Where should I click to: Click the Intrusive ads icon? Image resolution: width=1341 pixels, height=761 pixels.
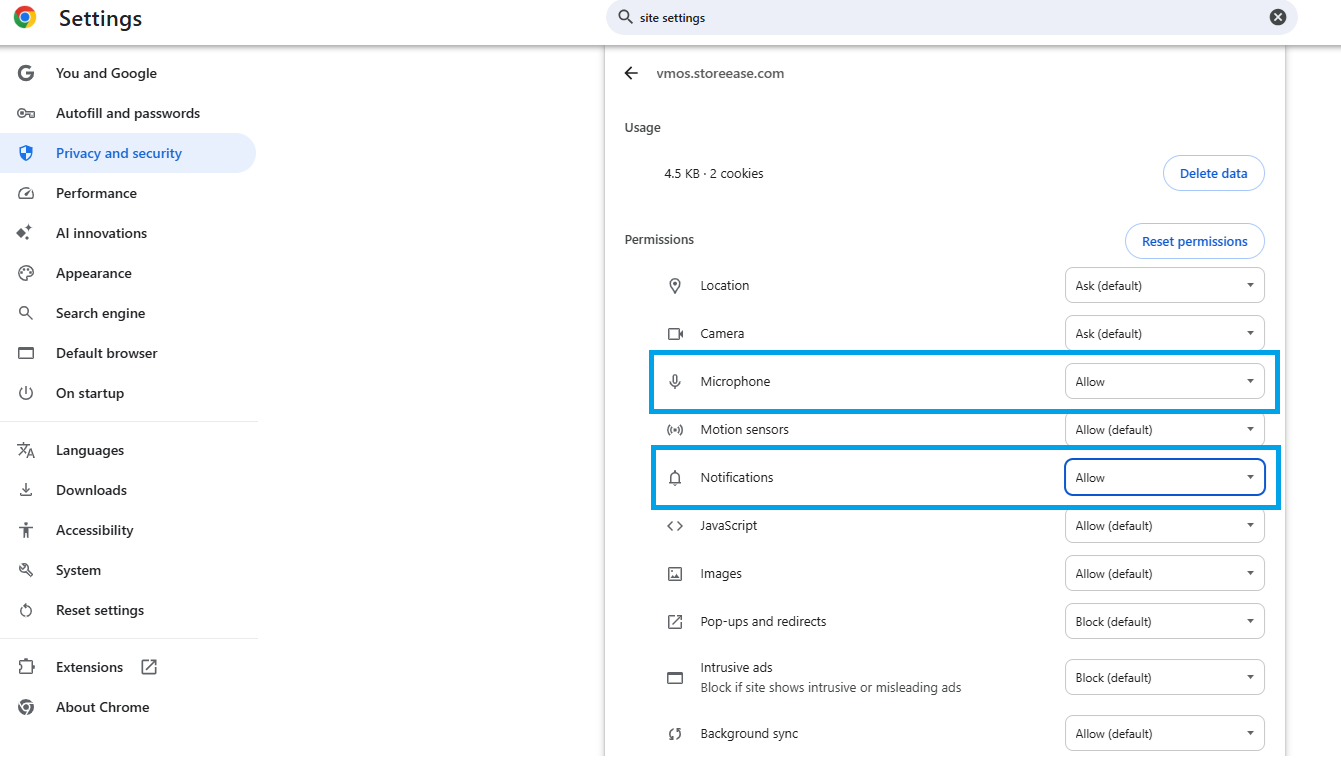[x=675, y=677]
